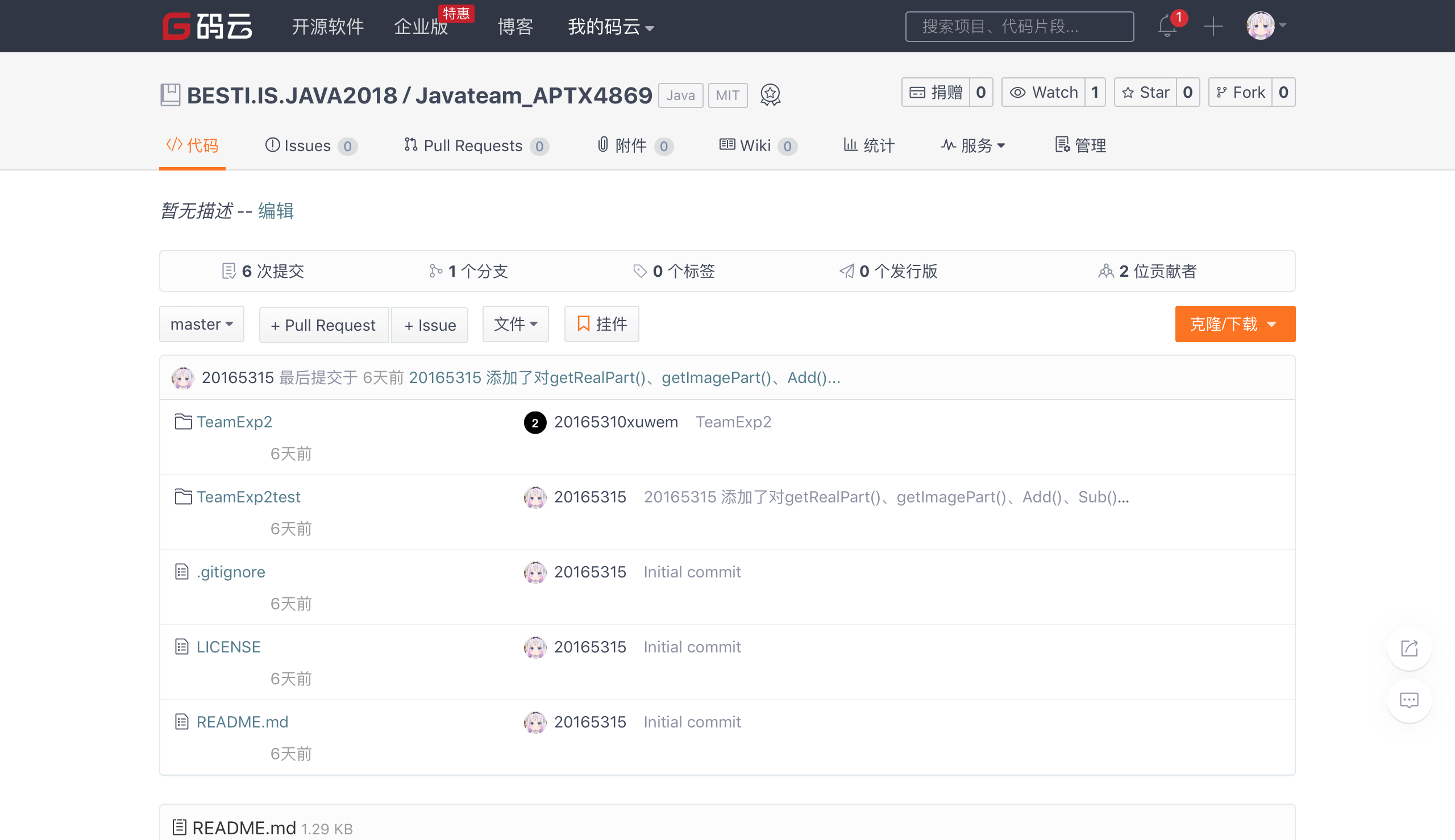Screen dimensions: 1455x840
Task: Expand the master branch dropdown
Action: pos(201,324)
